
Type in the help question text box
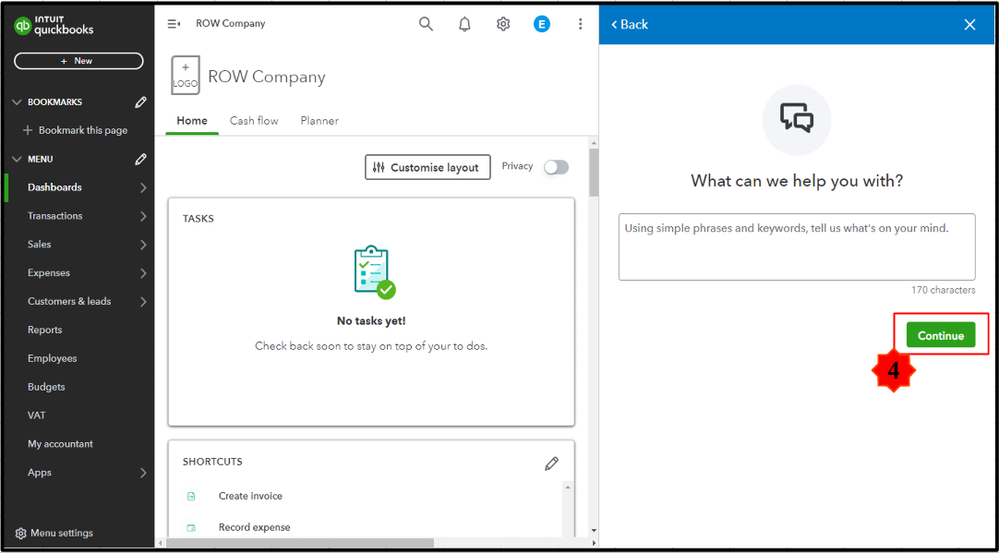tap(796, 246)
